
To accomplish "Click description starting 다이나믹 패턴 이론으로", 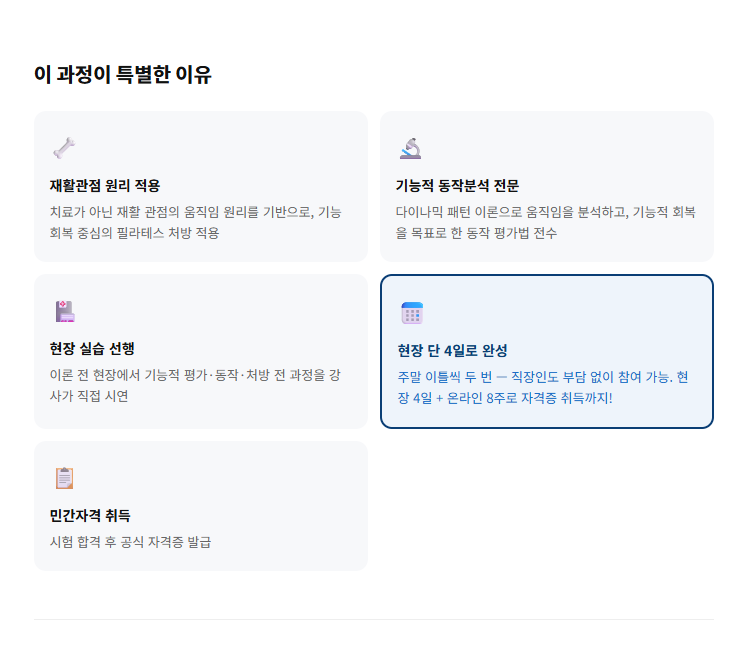I will pos(546,222).
